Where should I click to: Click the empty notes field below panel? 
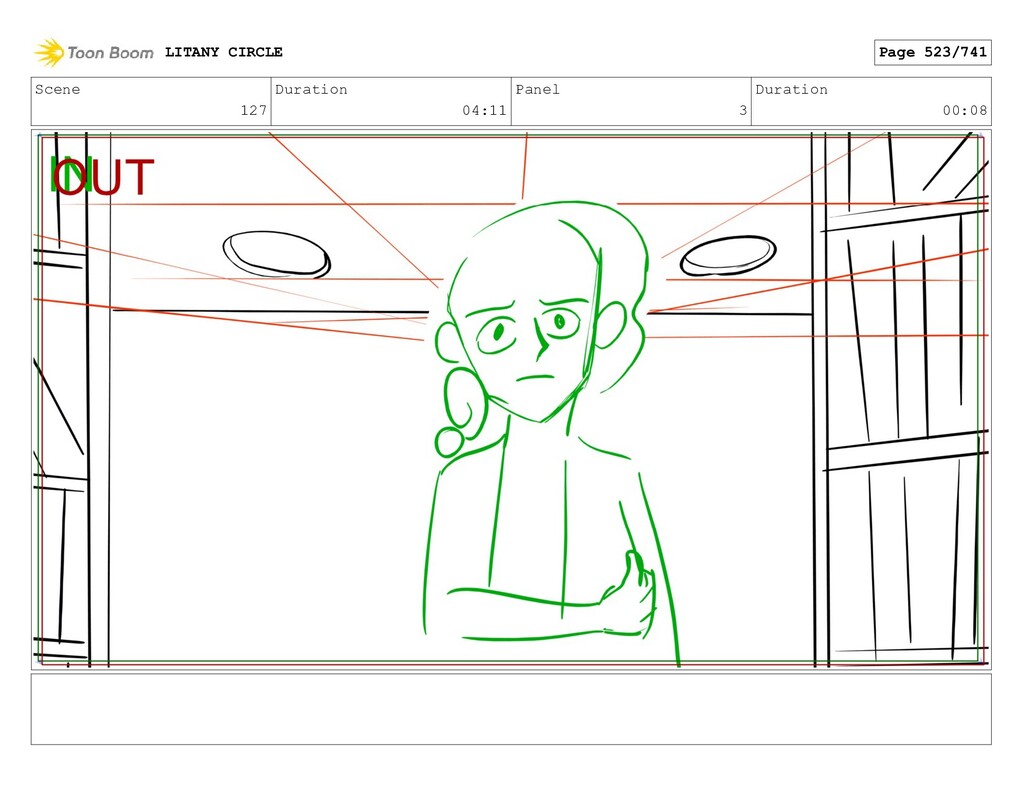pyautogui.click(x=511, y=709)
